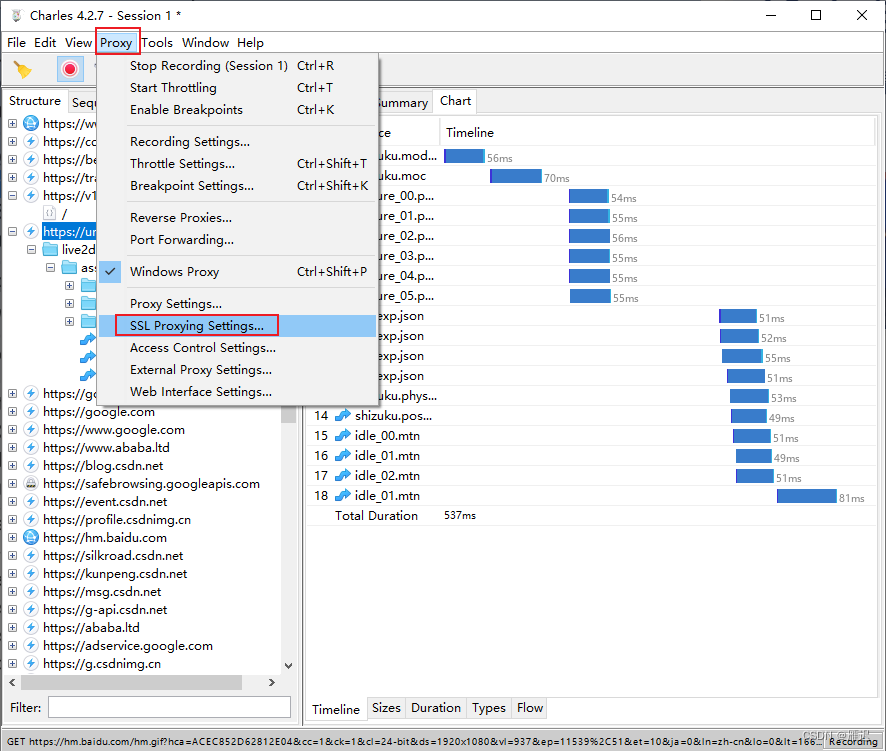The image size is (886, 751).
Task: Open Port Forwarding... menu item
Action: (237, 240)
